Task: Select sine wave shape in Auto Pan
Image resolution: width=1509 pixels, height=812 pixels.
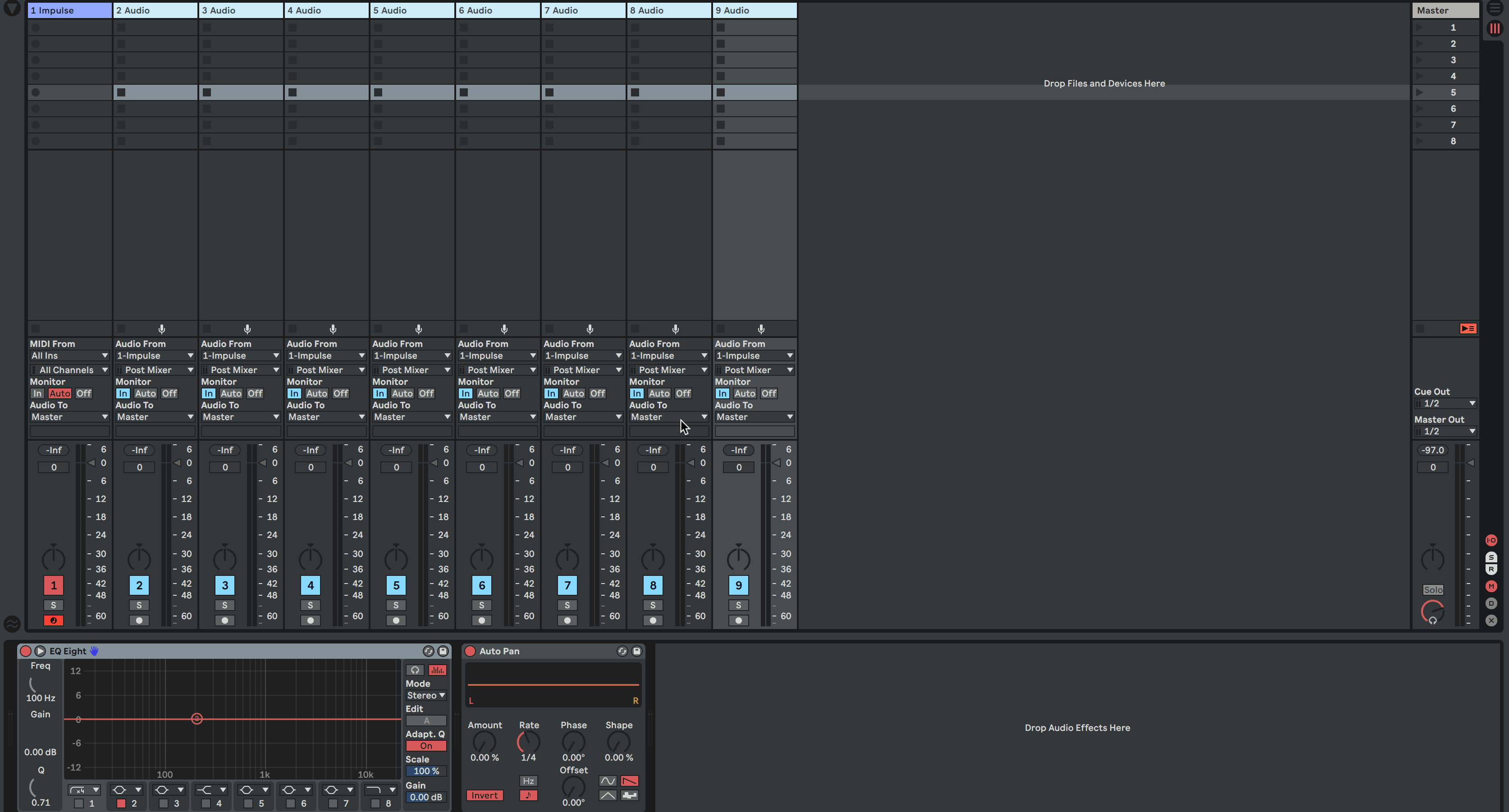Action: (x=608, y=781)
